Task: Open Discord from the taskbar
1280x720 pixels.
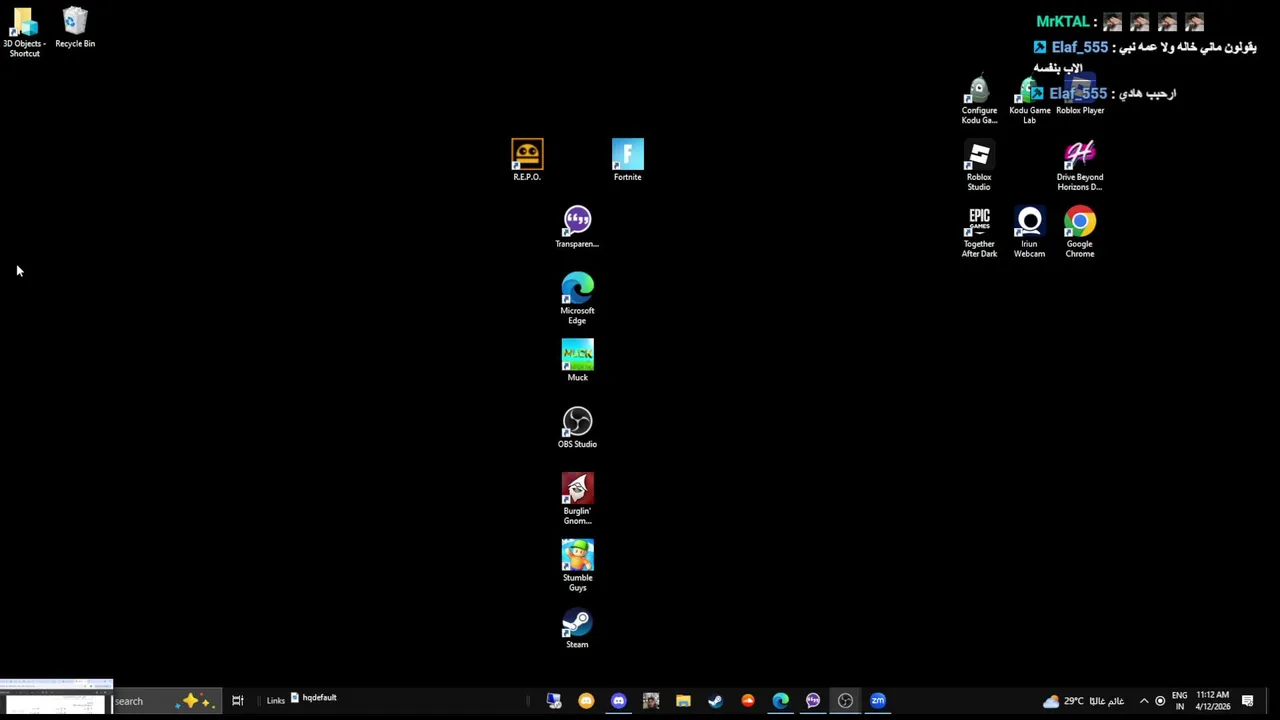Action: pyautogui.click(x=618, y=701)
